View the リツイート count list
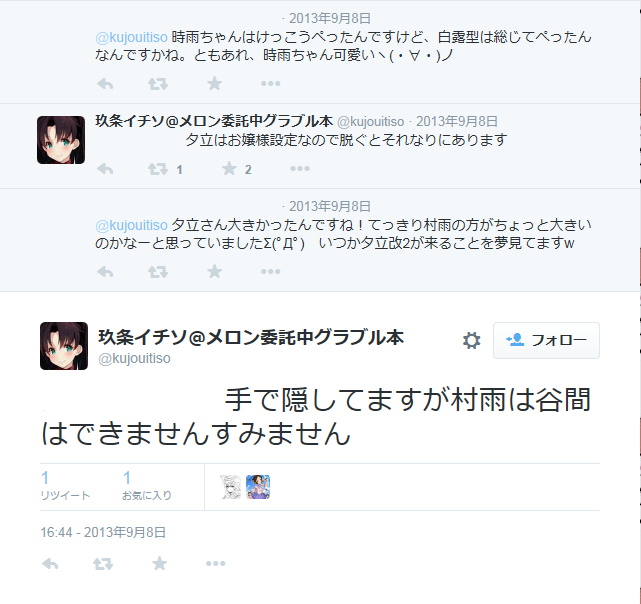641x604 pixels. [x=65, y=486]
